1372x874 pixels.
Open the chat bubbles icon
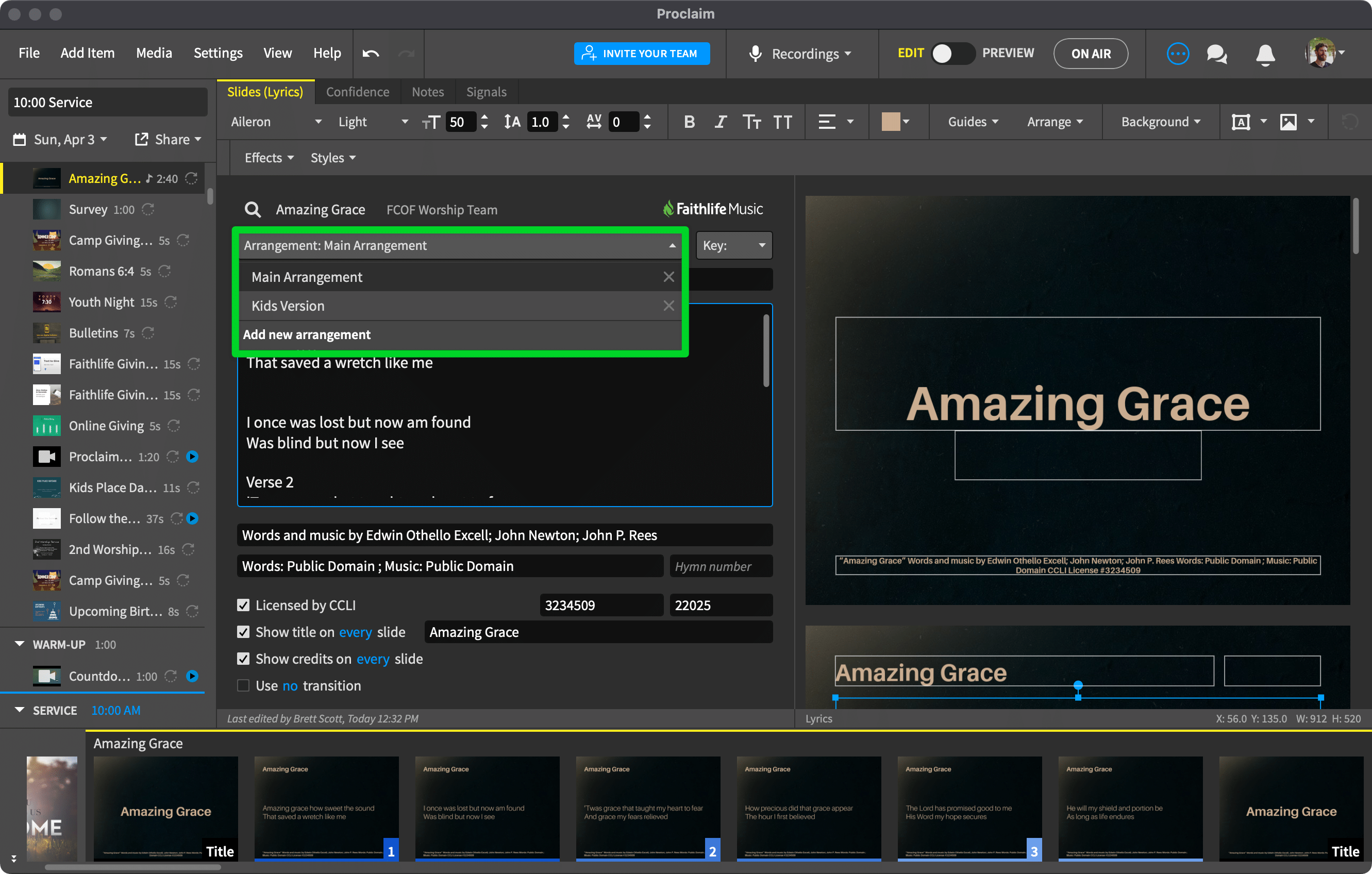(x=1217, y=54)
